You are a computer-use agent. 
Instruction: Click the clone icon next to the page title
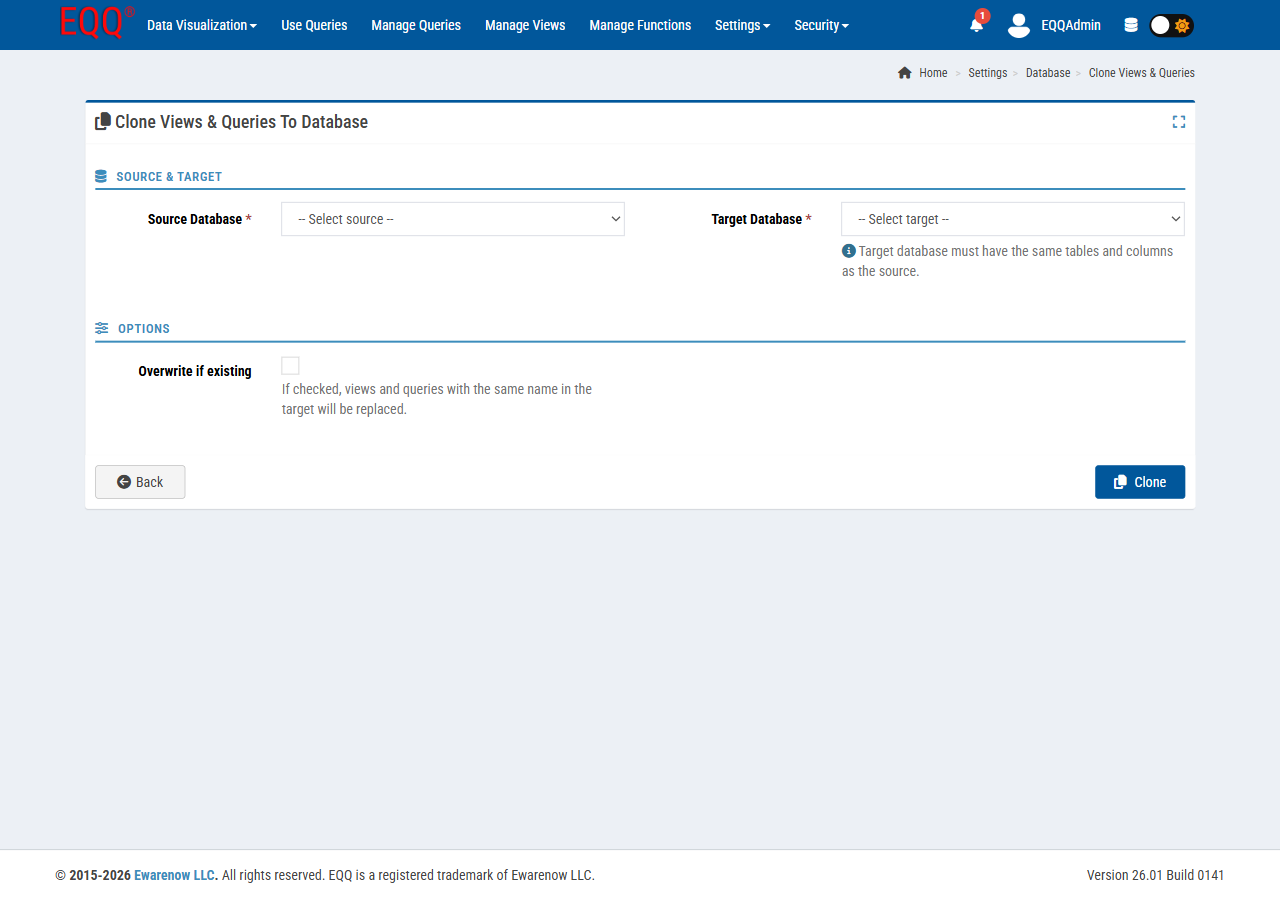(102, 121)
